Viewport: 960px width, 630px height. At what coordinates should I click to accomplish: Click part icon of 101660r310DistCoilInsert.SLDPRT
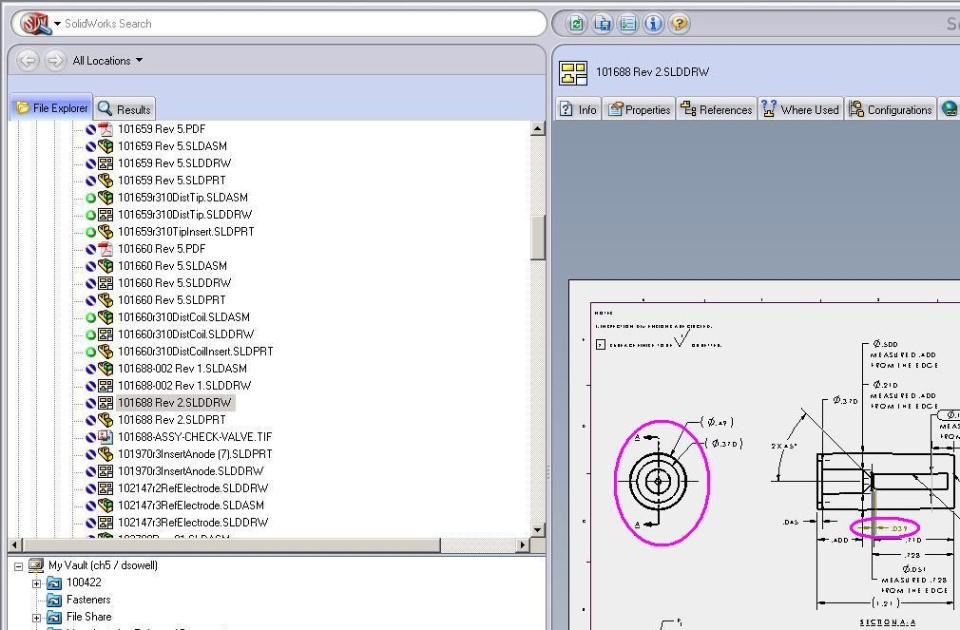(x=106, y=352)
